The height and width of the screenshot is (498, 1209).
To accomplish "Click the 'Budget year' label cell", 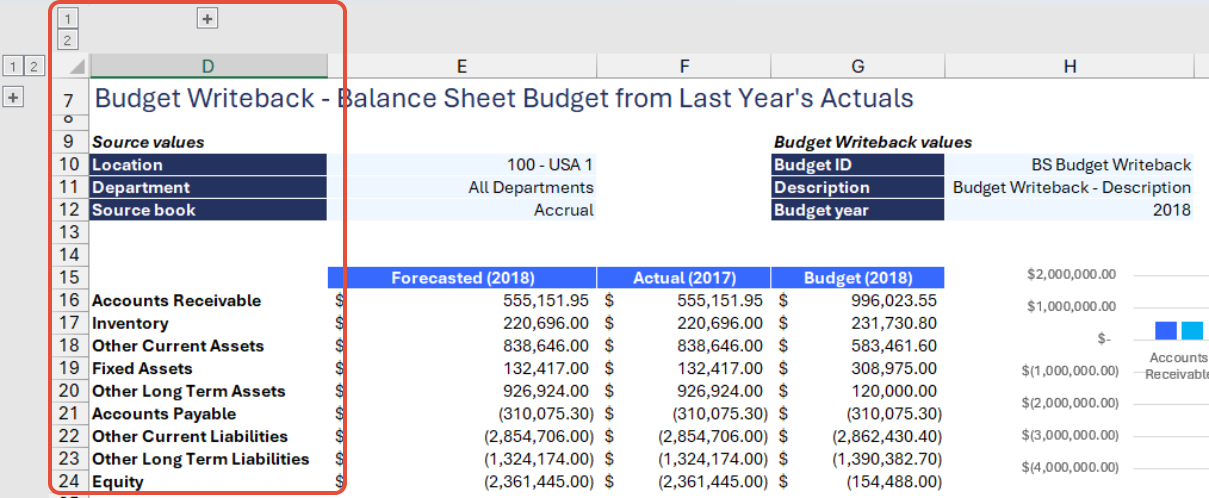I will (858, 210).
